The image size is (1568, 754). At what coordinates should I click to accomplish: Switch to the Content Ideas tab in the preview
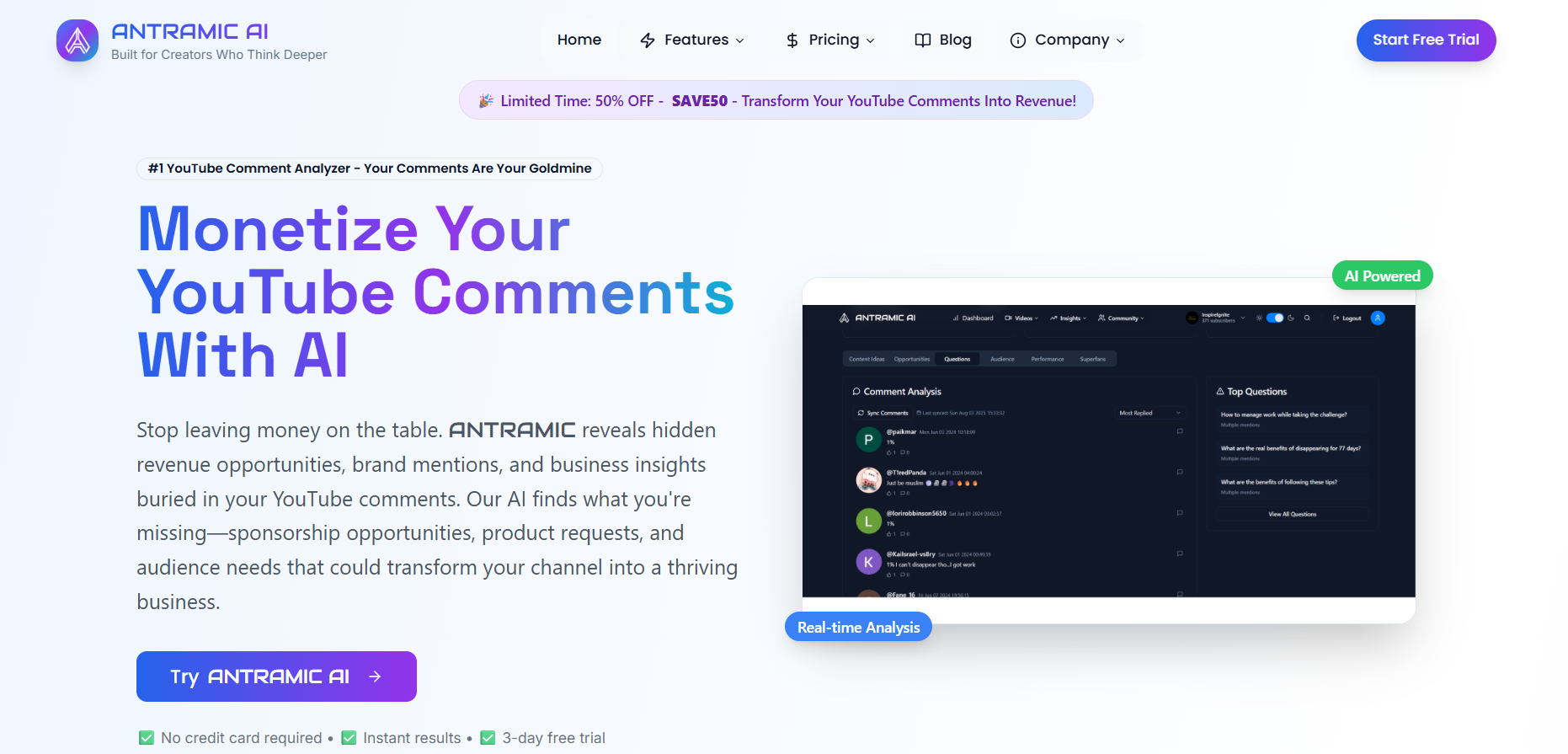[867, 359]
